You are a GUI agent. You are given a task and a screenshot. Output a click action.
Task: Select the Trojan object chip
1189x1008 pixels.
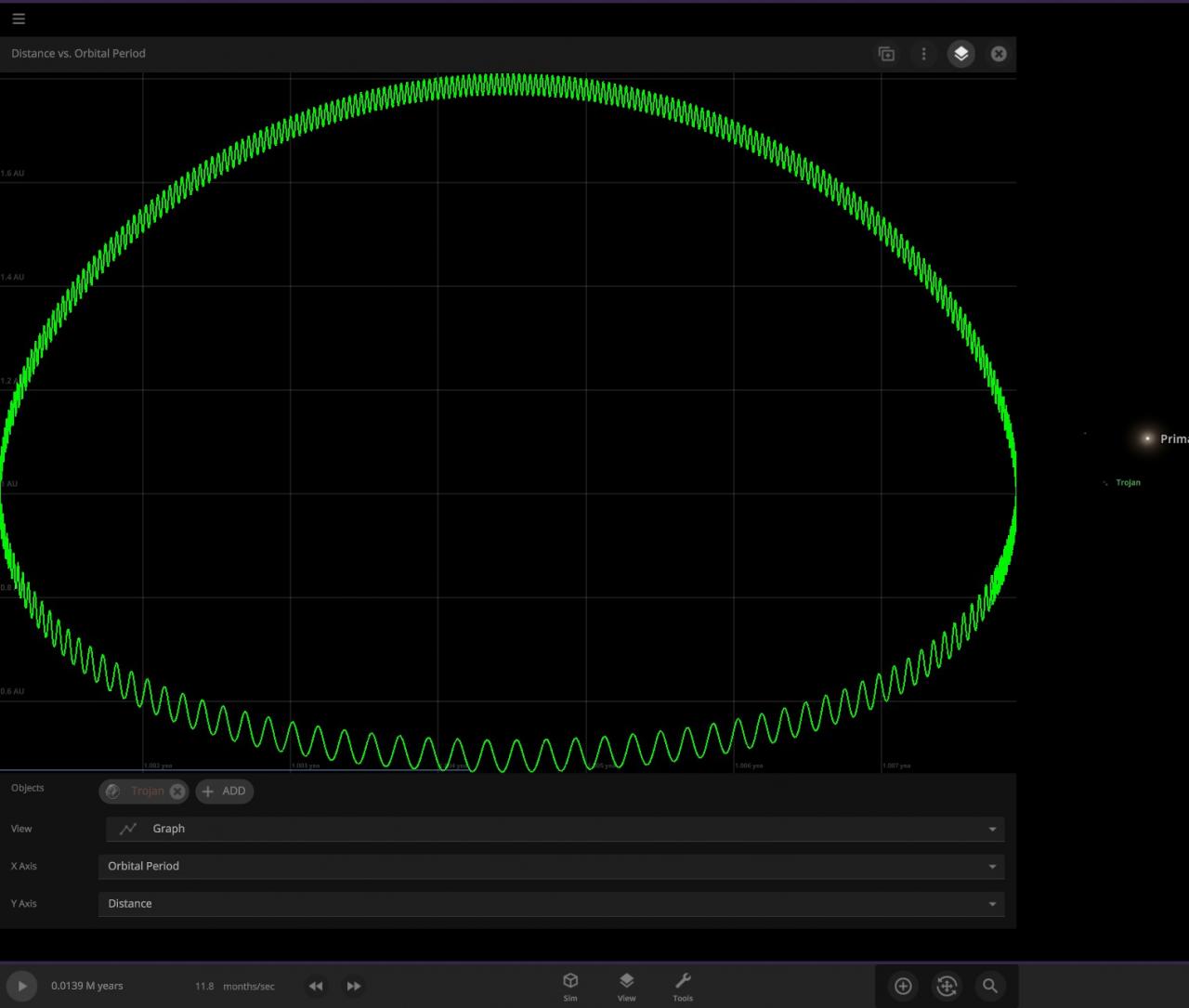(146, 792)
